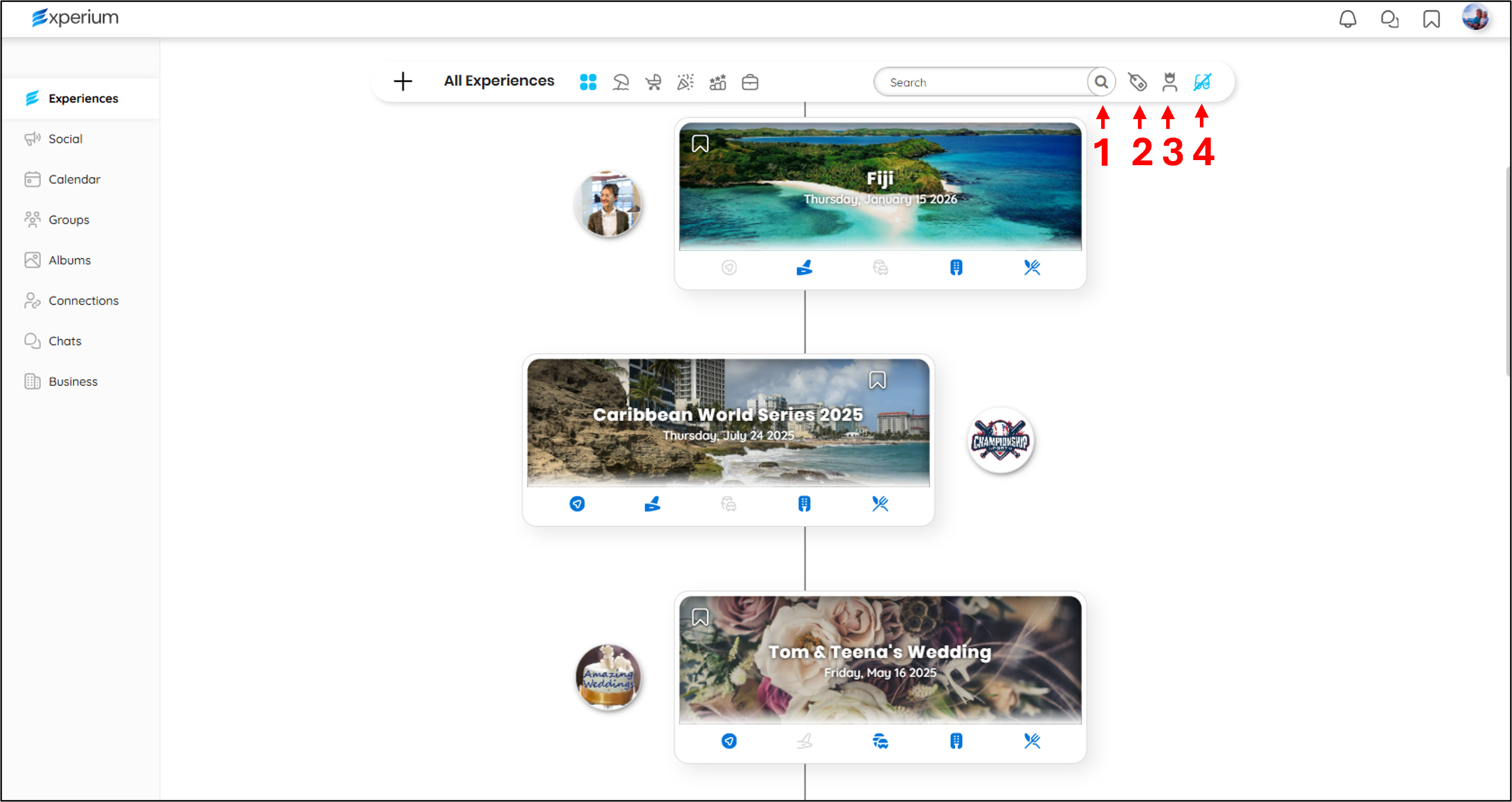The width and height of the screenshot is (1512, 802).
Task: Open Calendar in the sidebar
Action: (74, 179)
